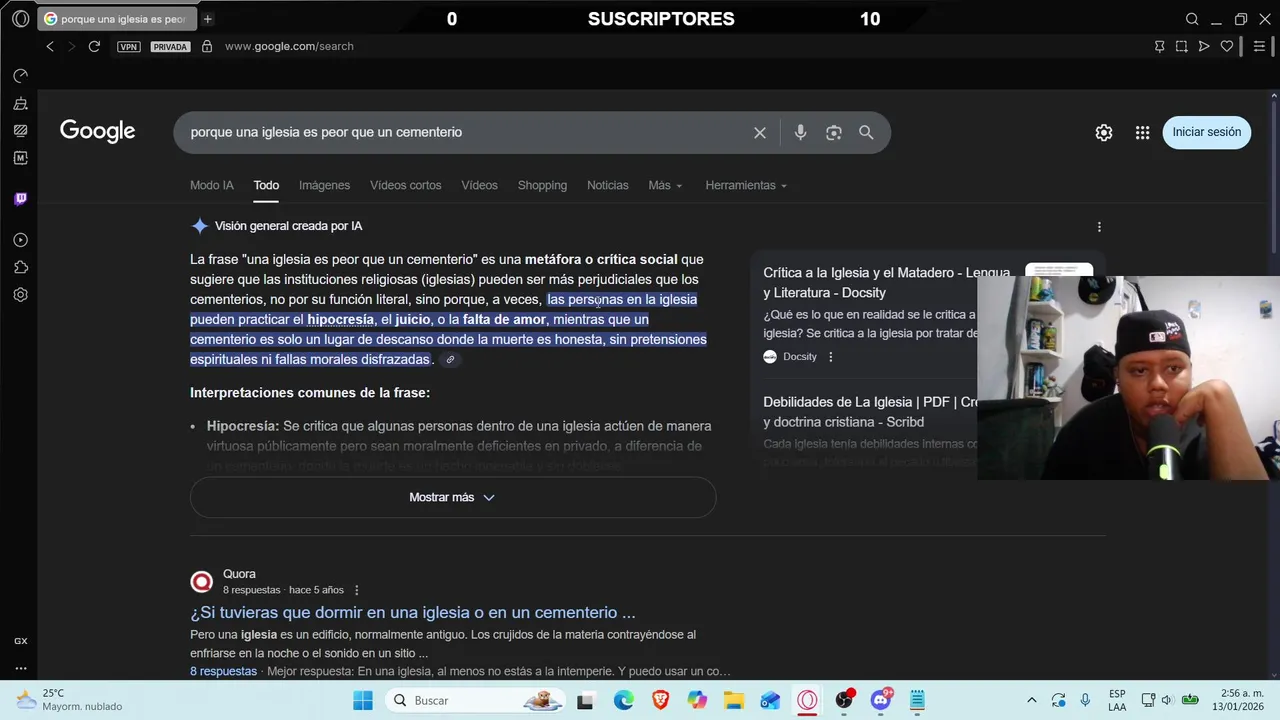The image size is (1280, 720).
Task: Open GX Cleaner broom sidebar icon
Action: (20, 104)
